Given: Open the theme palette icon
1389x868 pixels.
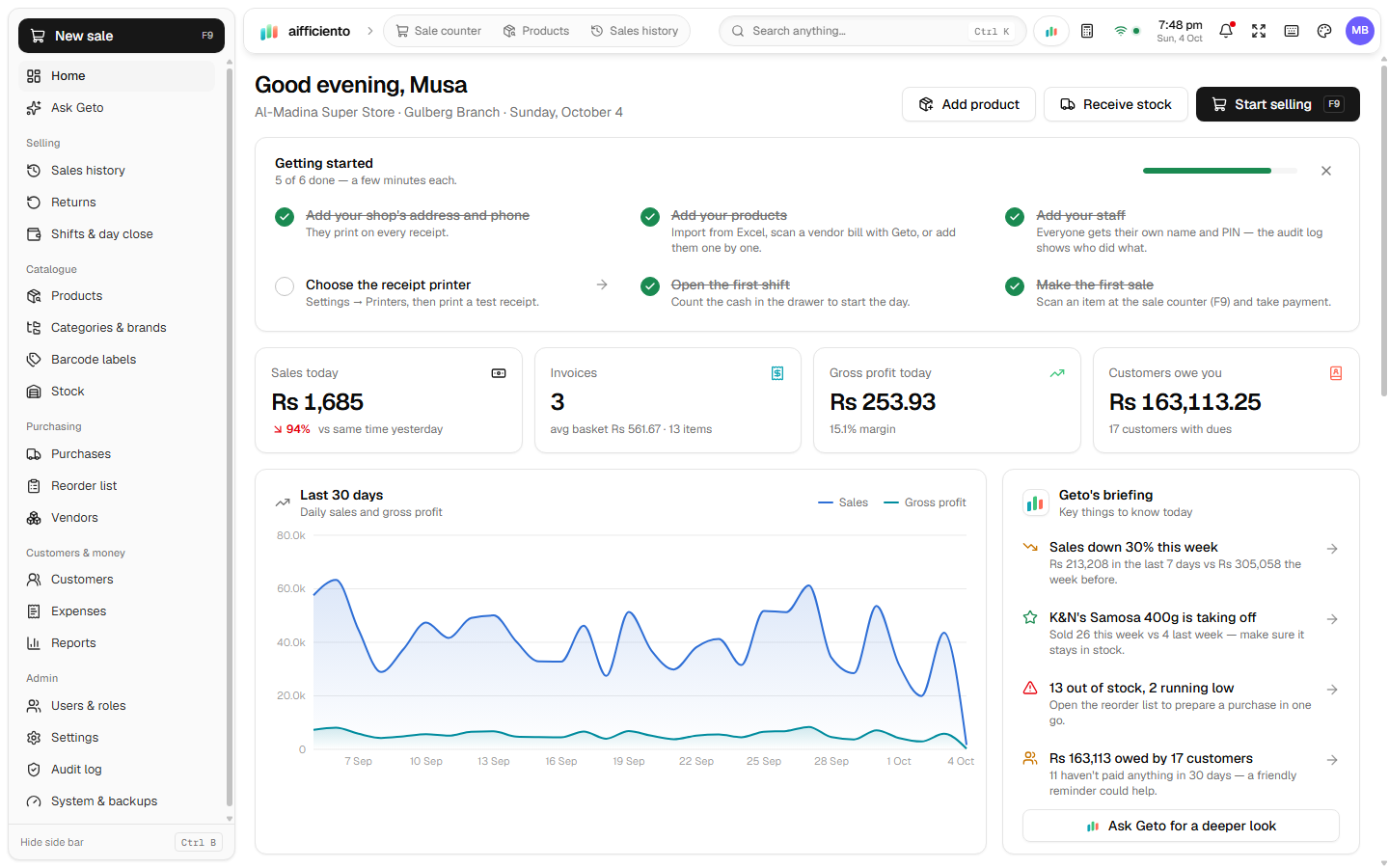Looking at the screenshot, I should 1324,31.
